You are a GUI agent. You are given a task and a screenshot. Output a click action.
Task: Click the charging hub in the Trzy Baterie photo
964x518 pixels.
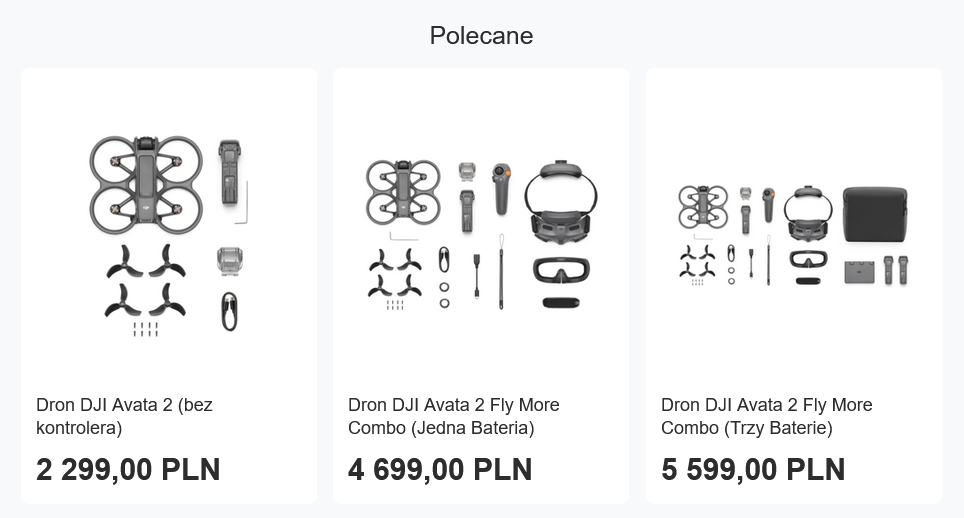pos(859,272)
